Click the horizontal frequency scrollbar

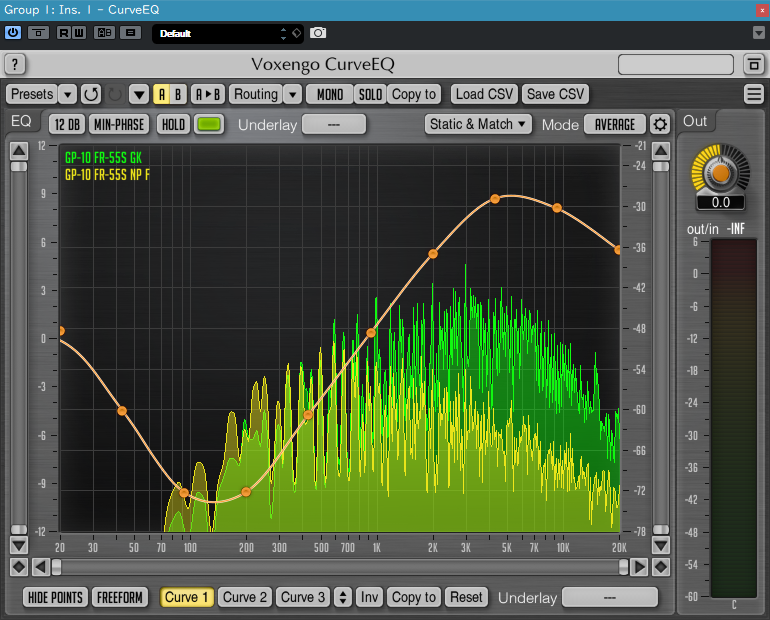coord(340,567)
